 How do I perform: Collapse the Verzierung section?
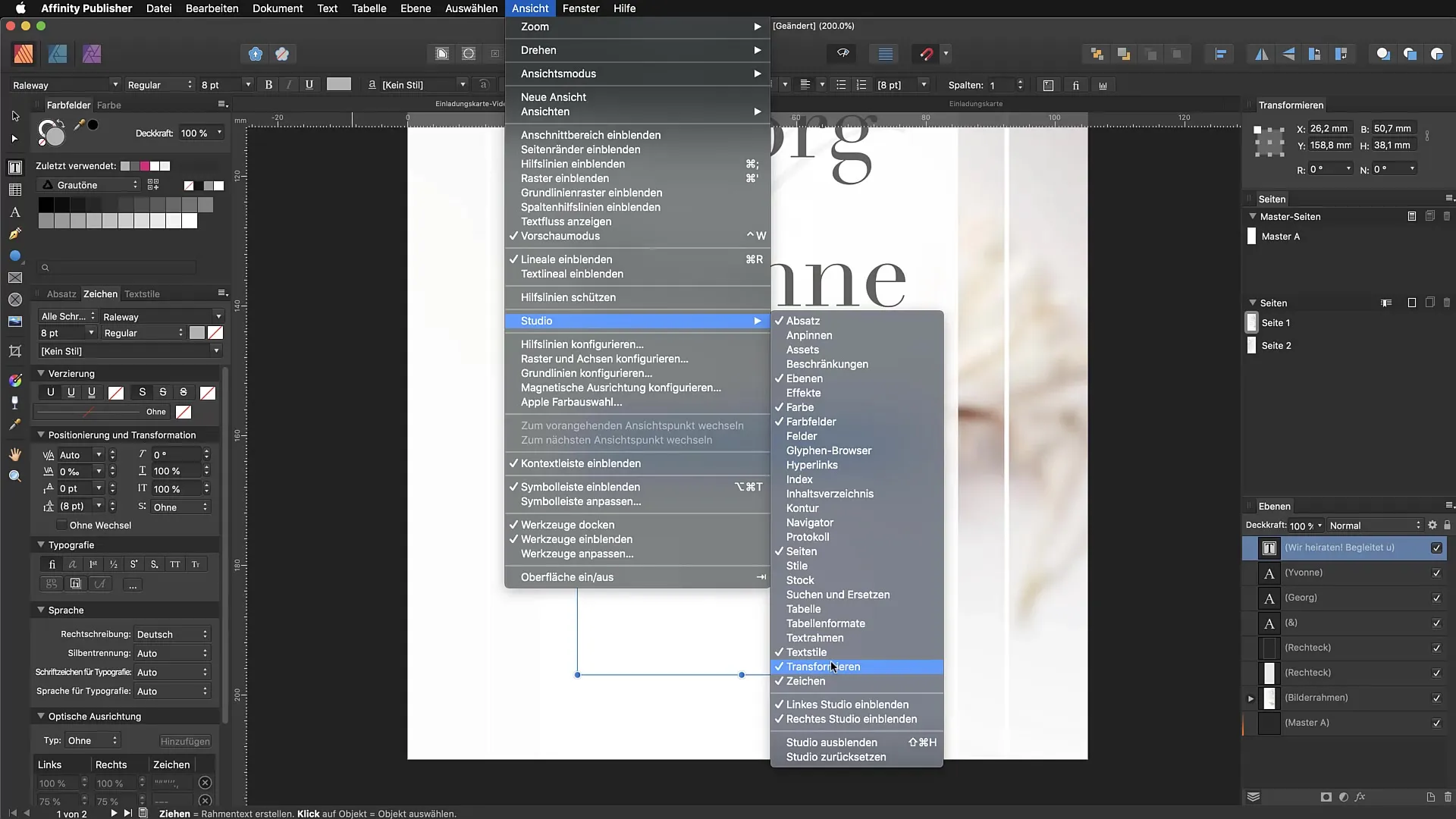tap(41, 373)
